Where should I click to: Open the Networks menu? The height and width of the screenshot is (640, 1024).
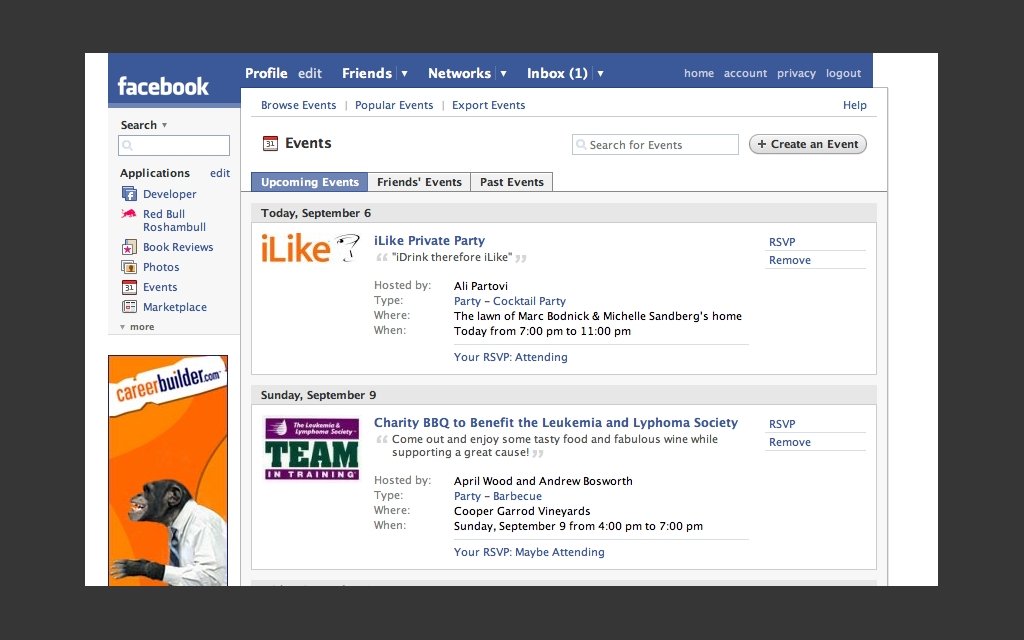pos(459,73)
